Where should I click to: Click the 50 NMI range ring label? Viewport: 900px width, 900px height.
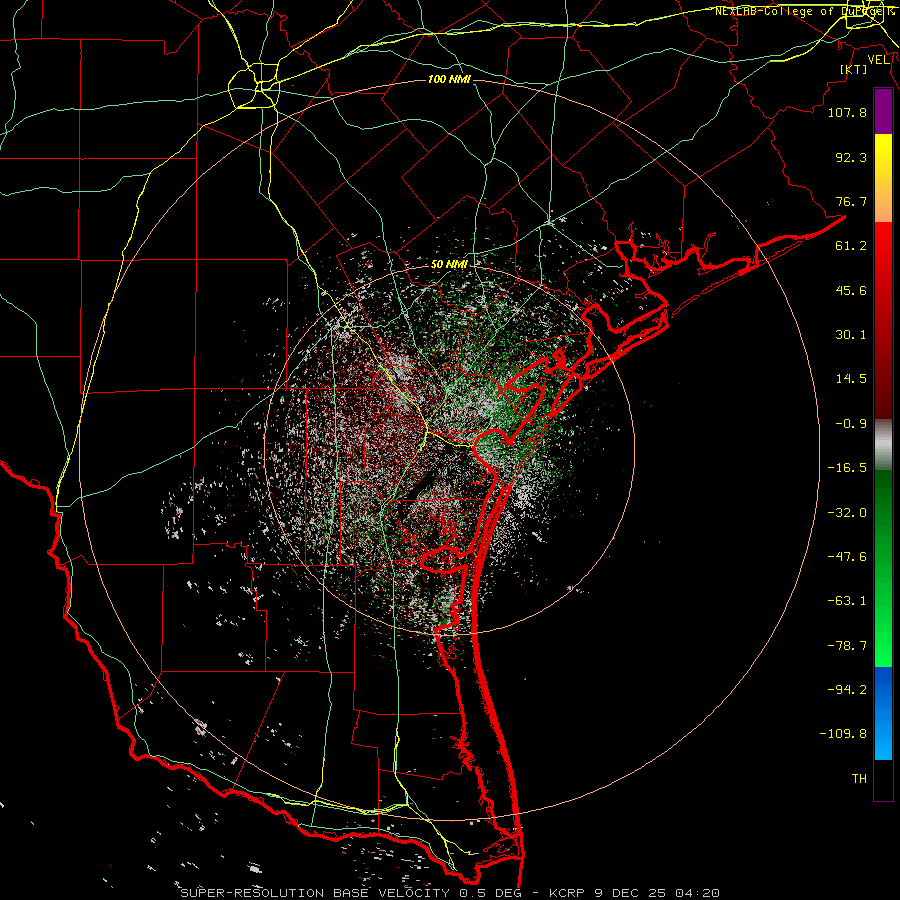[449, 264]
